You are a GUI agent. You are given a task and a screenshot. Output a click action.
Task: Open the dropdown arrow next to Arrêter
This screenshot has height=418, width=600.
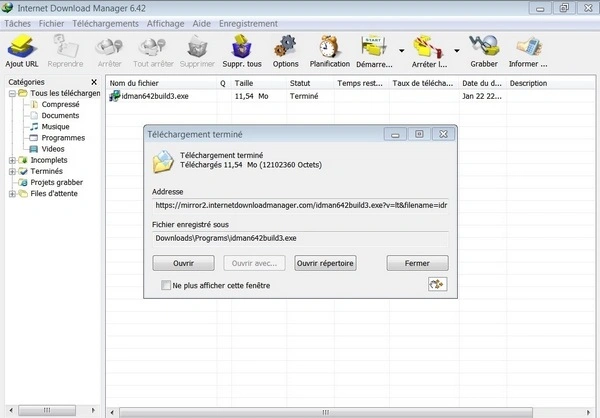[456, 49]
